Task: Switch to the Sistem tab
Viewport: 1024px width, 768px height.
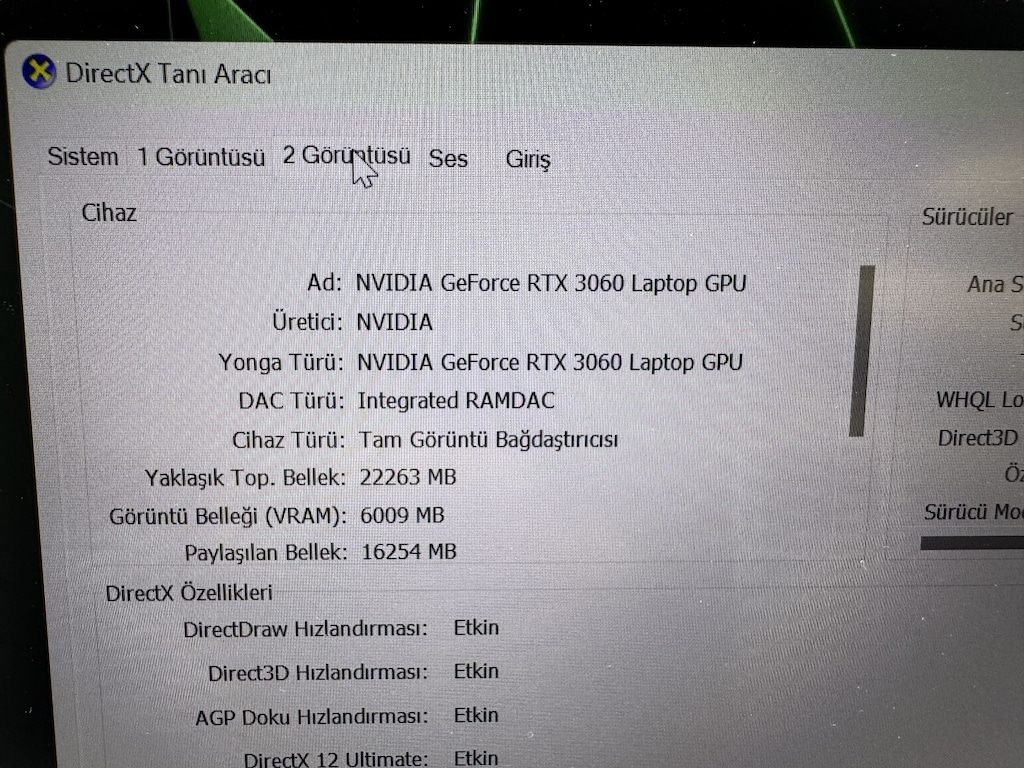Action: (x=83, y=157)
